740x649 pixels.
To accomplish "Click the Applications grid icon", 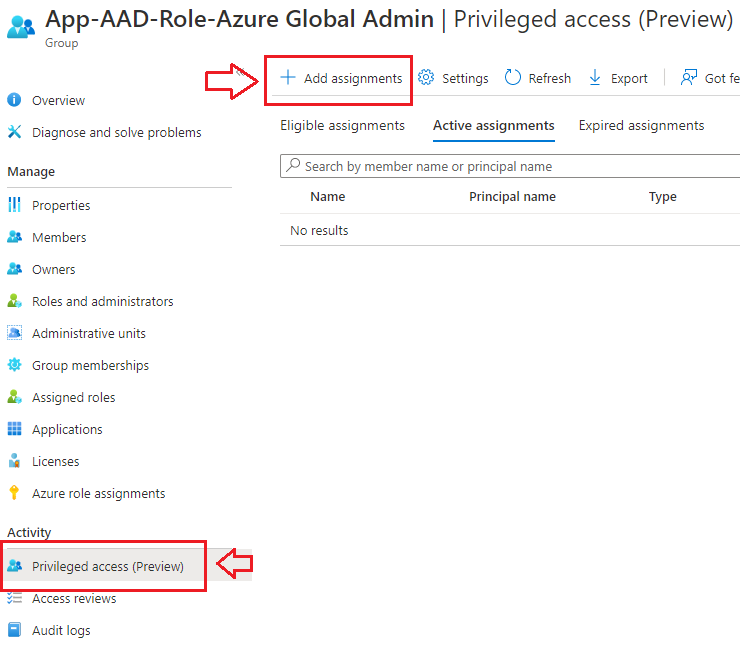I will click(15, 429).
